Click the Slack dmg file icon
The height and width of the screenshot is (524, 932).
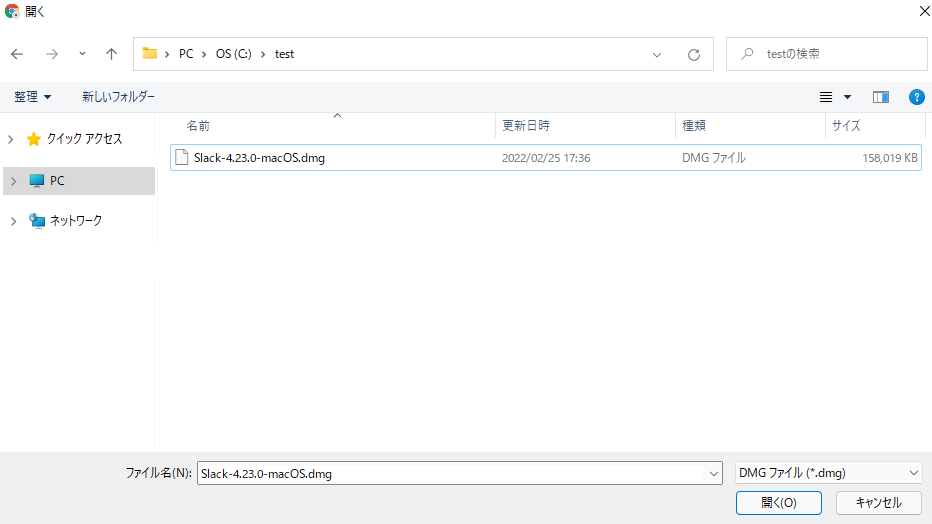pyautogui.click(x=182, y=157)
